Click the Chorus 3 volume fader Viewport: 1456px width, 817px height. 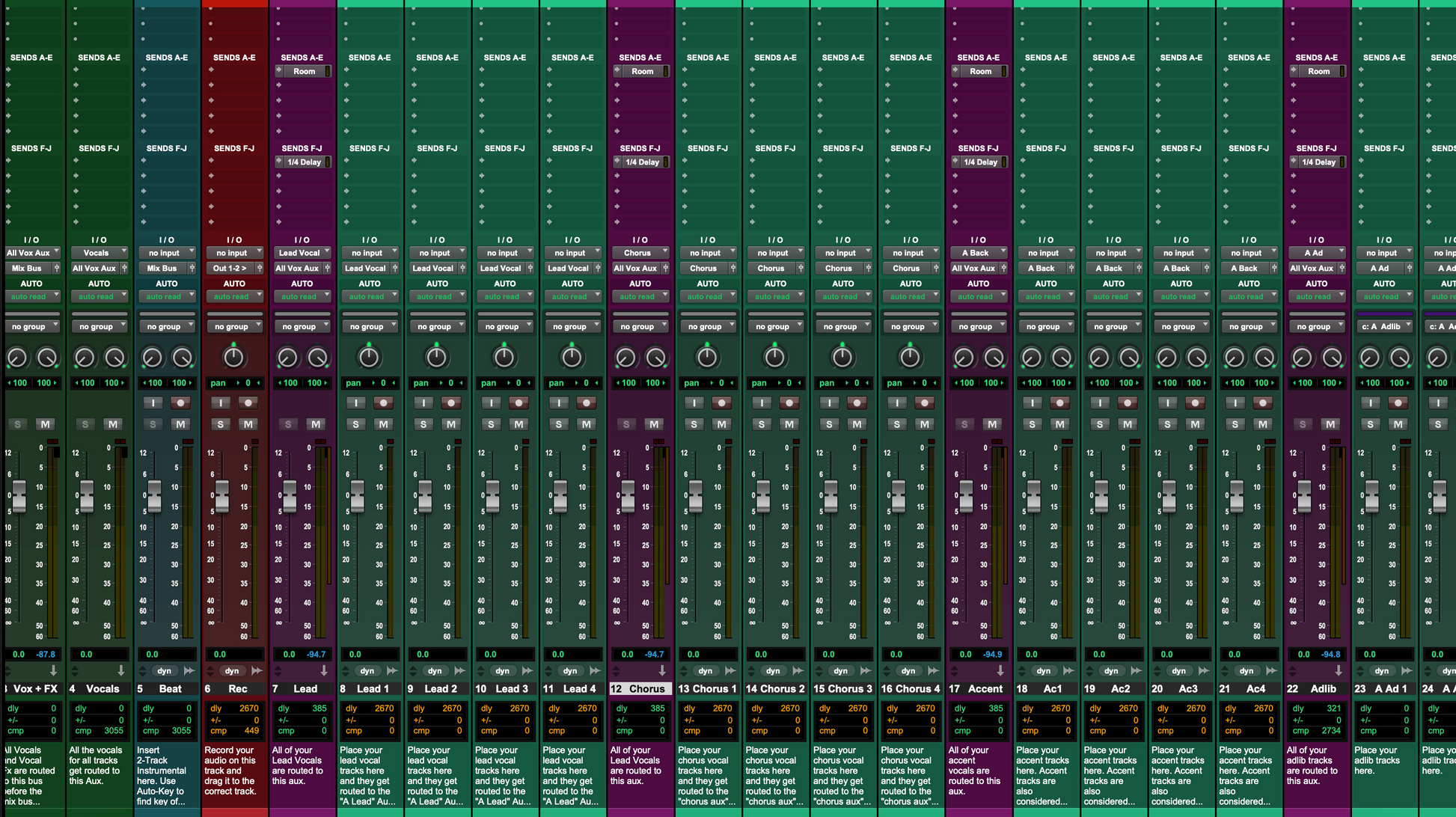[831, 497]
